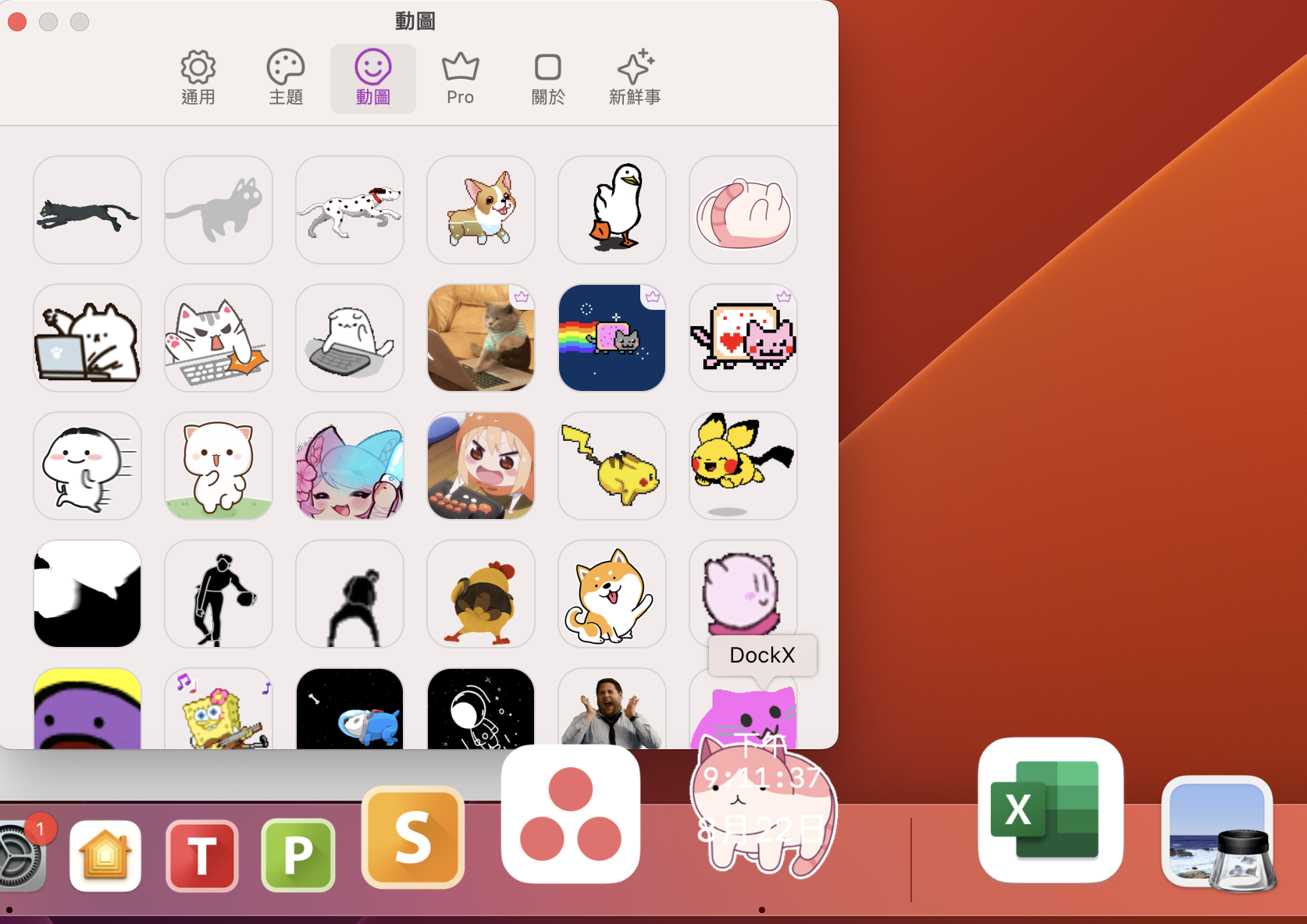Choose the white astronaut line-art animation
This screenshot has height=924, width=1307.
point(481,709)
